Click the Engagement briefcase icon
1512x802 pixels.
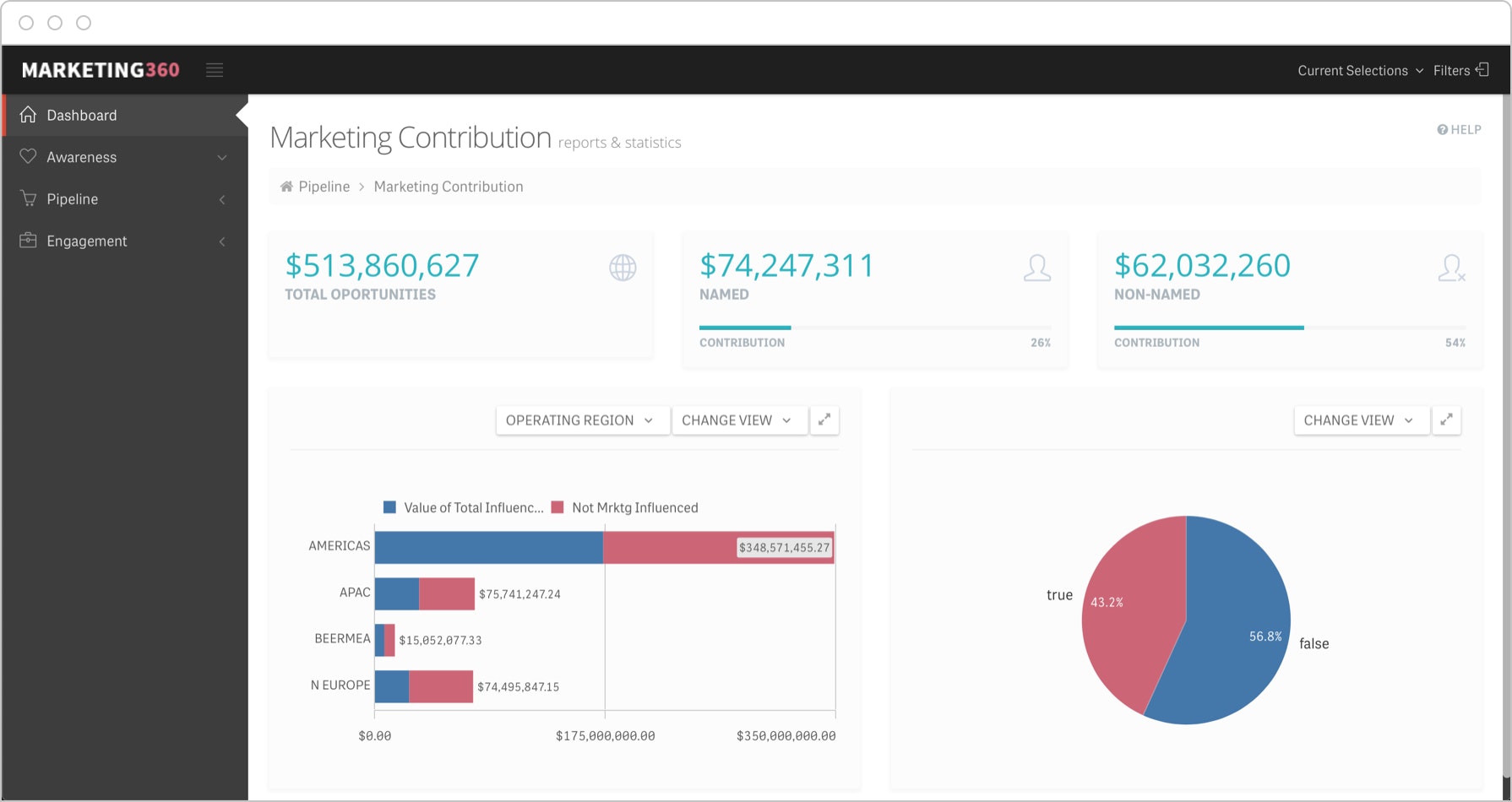[28, 240]
